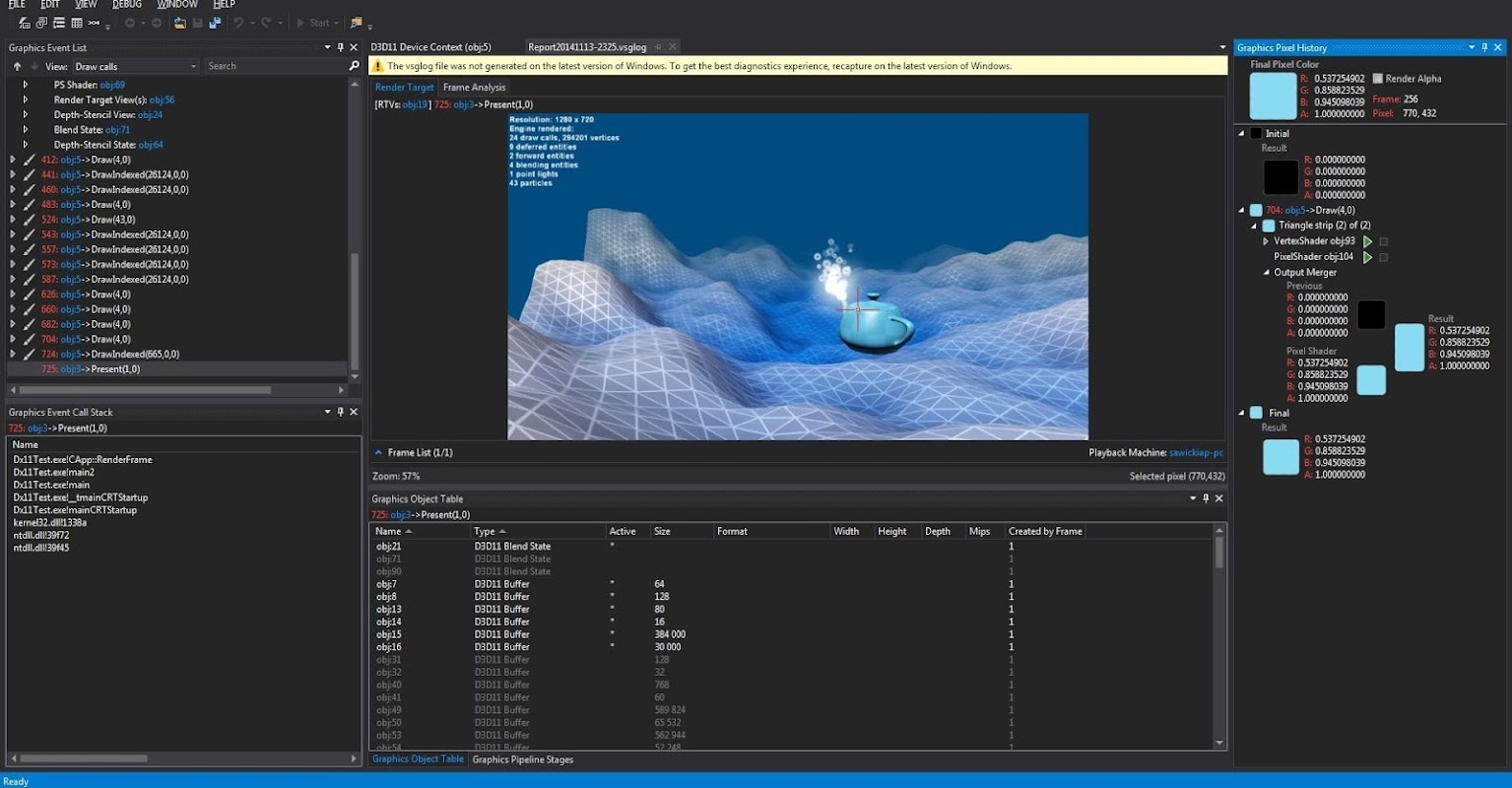Switch to the Frame Analysis tab
This screenshot has height=788, width=1512.
coord(474,88)
